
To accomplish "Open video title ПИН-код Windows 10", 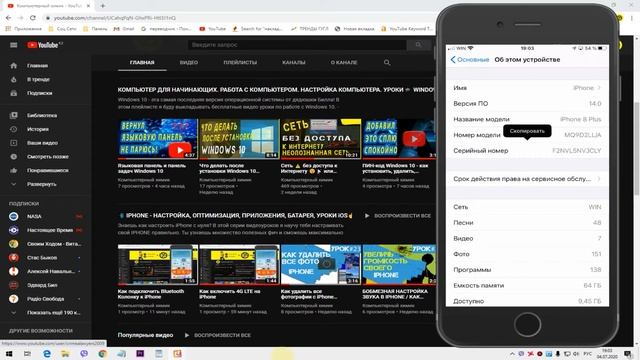I will tap(395, 169).
